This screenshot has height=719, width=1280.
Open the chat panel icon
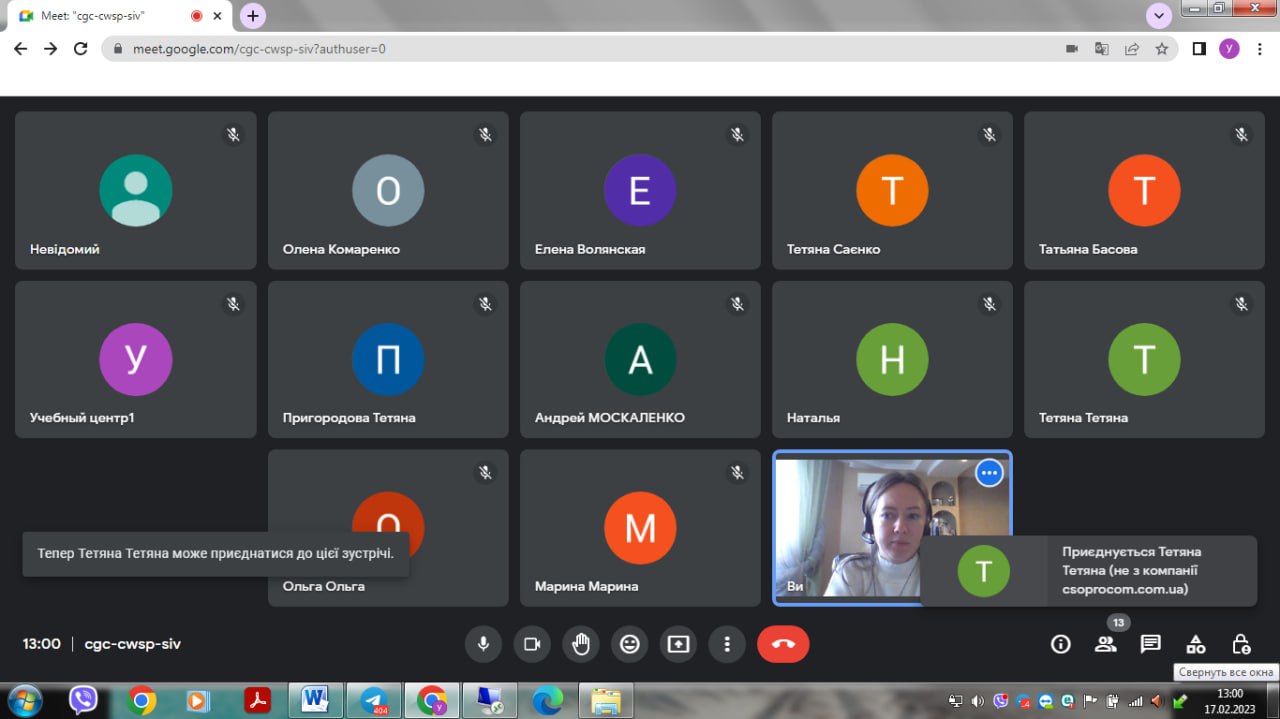(x=1151, y=644)
